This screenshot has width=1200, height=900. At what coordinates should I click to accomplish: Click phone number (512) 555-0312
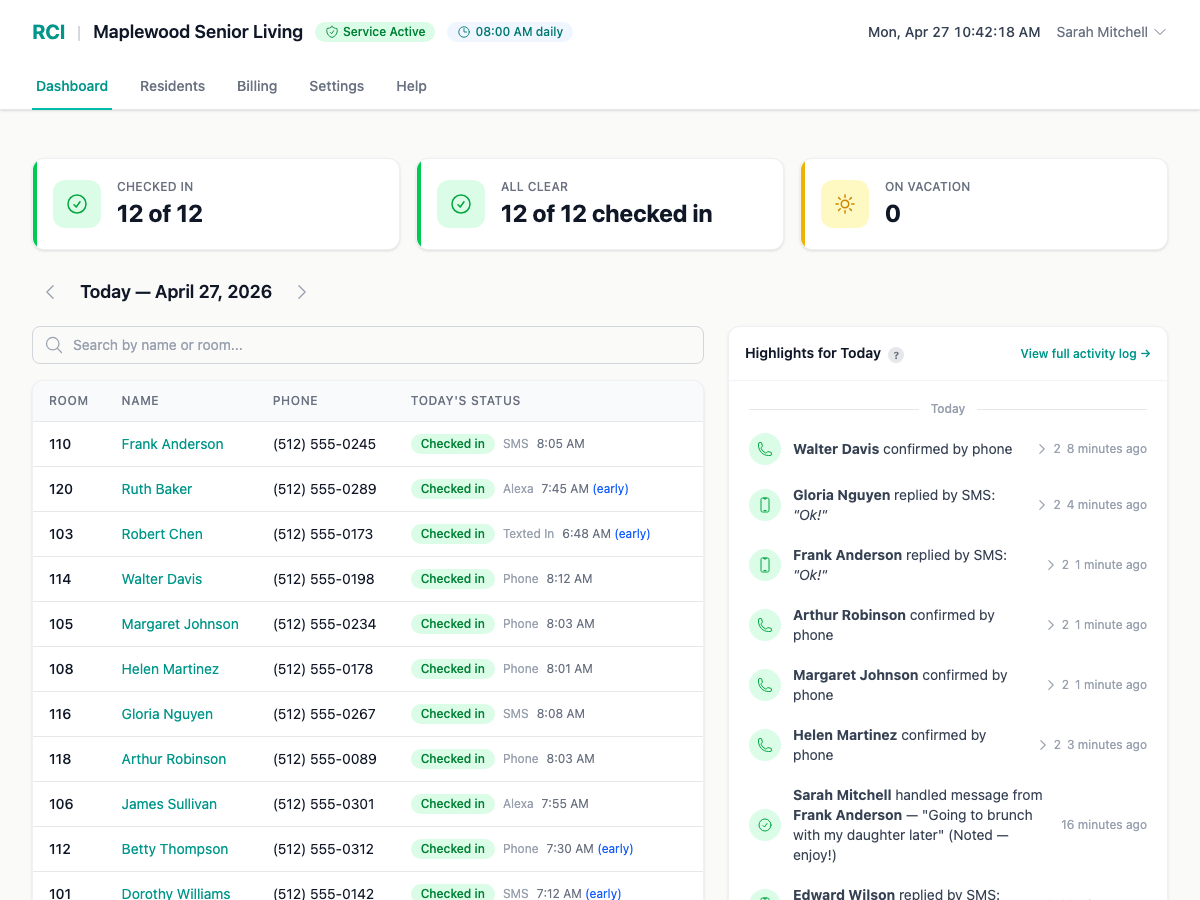[x=324, y=849]
